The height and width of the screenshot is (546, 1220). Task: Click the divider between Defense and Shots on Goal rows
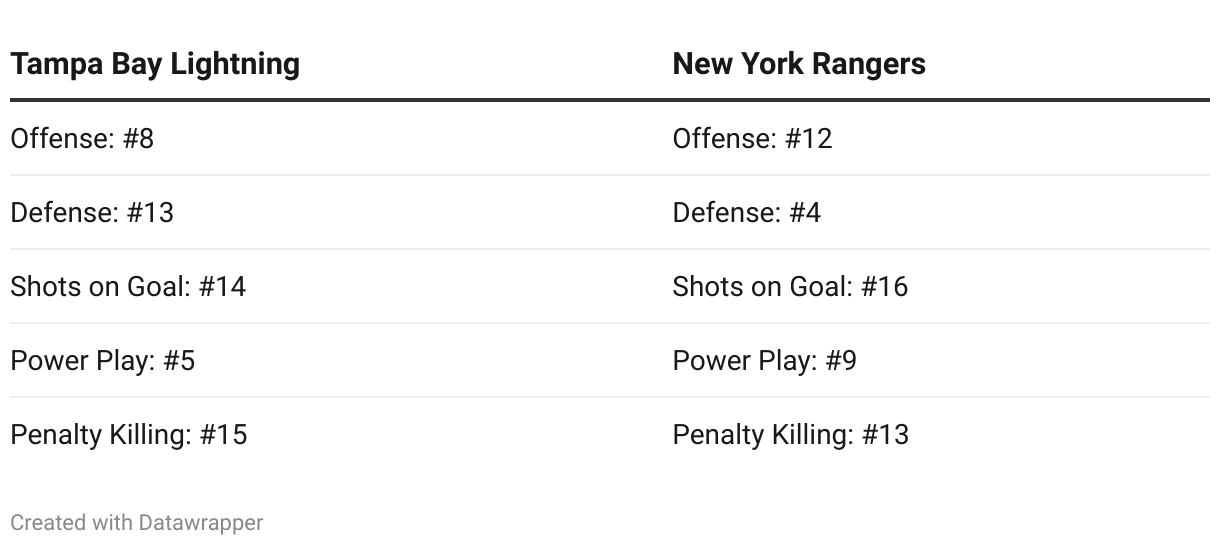click(x=610, y=249)
